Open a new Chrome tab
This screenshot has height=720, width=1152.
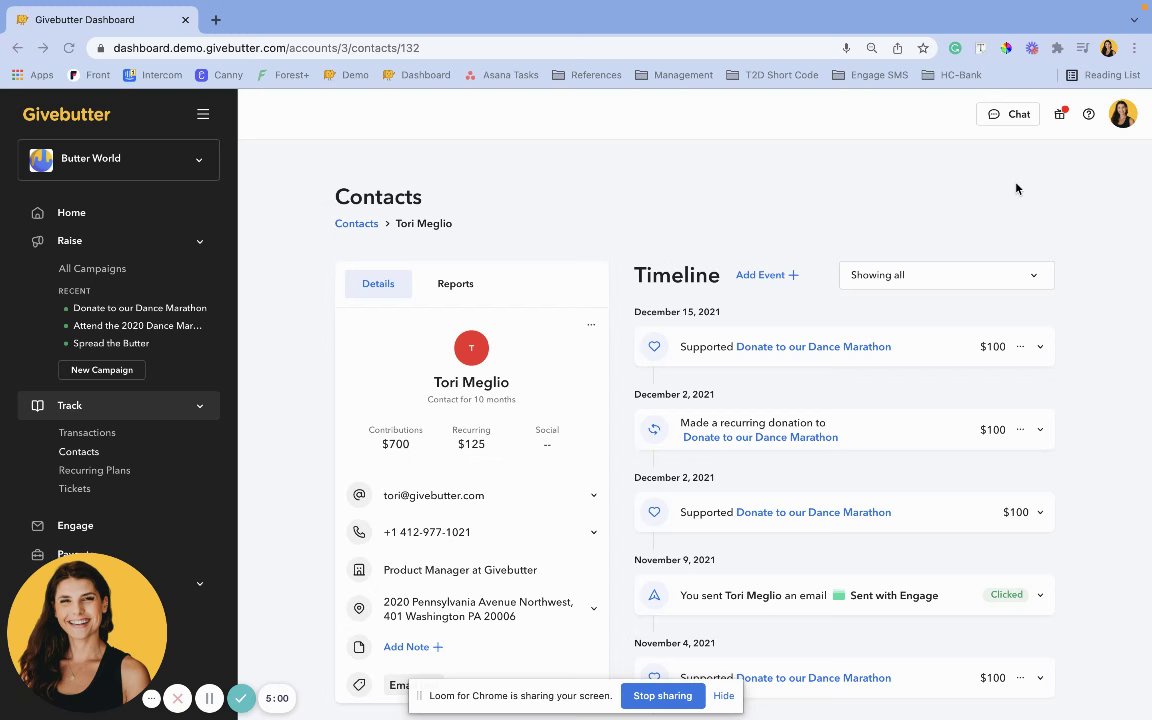pos(216,20)
